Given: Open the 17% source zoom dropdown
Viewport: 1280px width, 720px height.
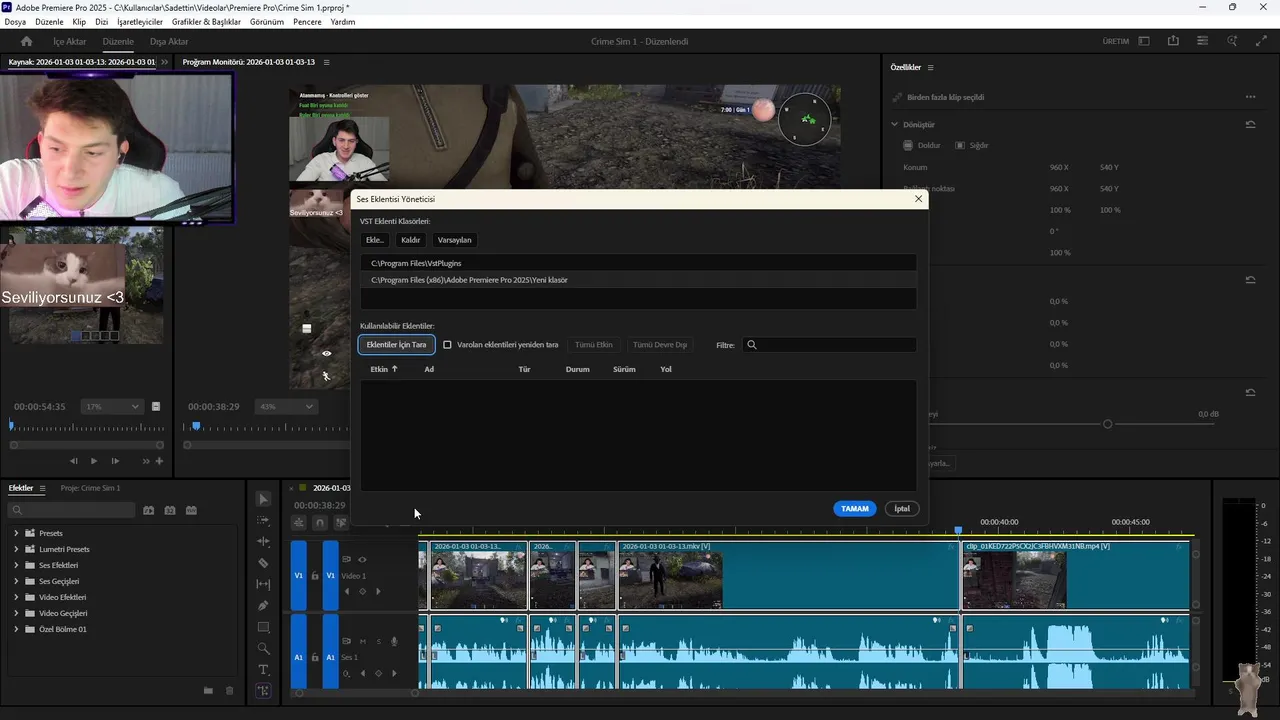Looking at the screenshot, I should (113, 406).
